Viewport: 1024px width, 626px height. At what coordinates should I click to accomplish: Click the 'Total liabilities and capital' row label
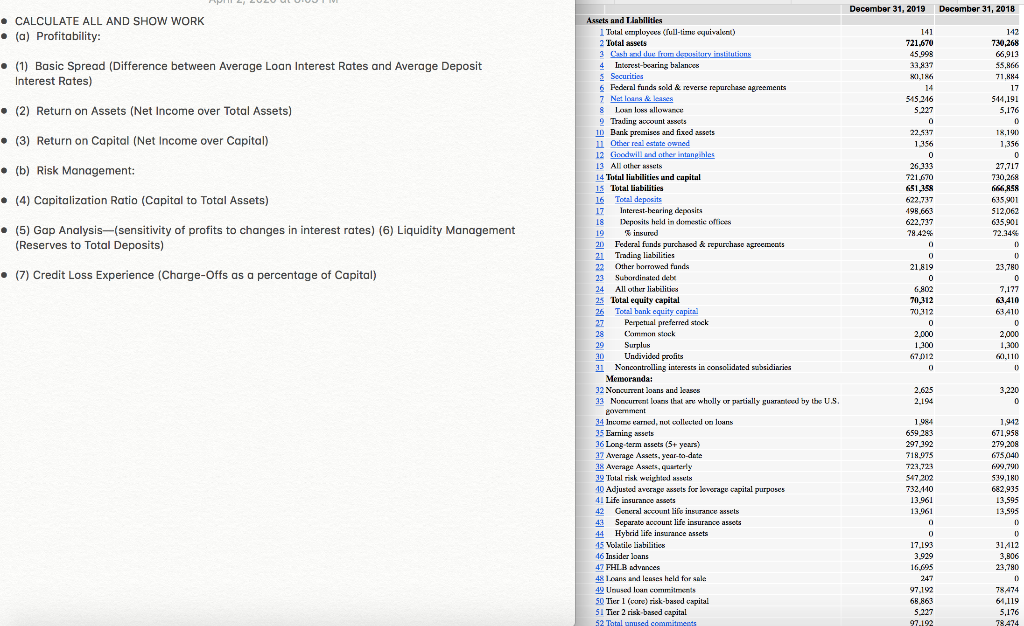click(653, 177)
